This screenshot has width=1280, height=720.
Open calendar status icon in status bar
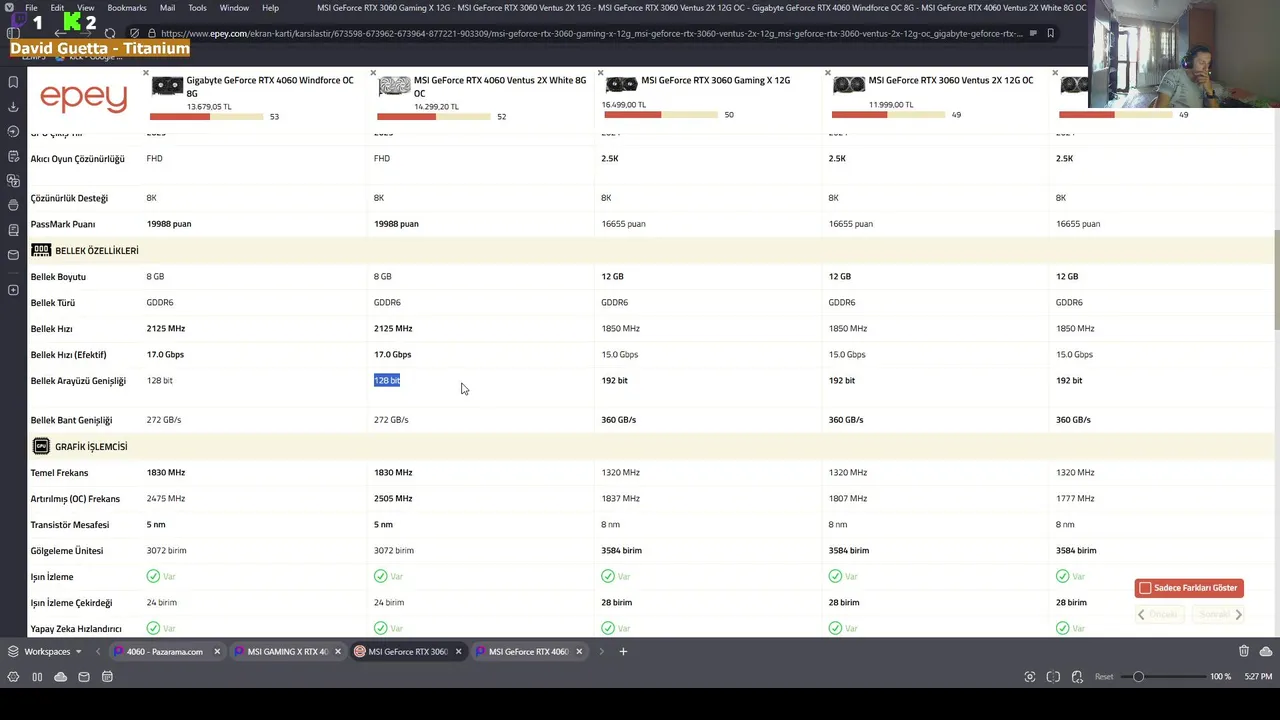pyautogui.click(x=107, y=677)
